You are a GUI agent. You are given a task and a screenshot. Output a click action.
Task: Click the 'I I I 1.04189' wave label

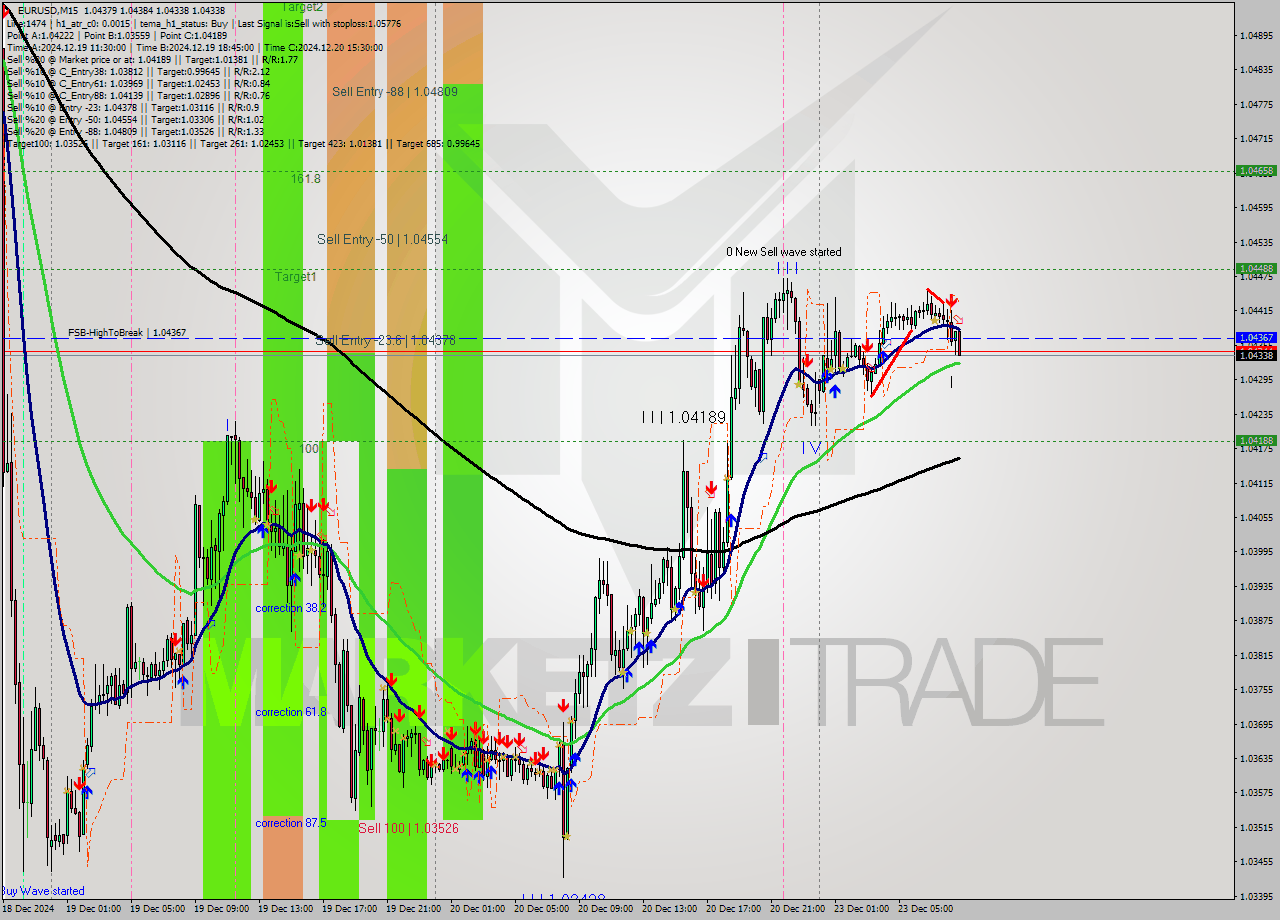pyautogui.click(x=684, y=416)
